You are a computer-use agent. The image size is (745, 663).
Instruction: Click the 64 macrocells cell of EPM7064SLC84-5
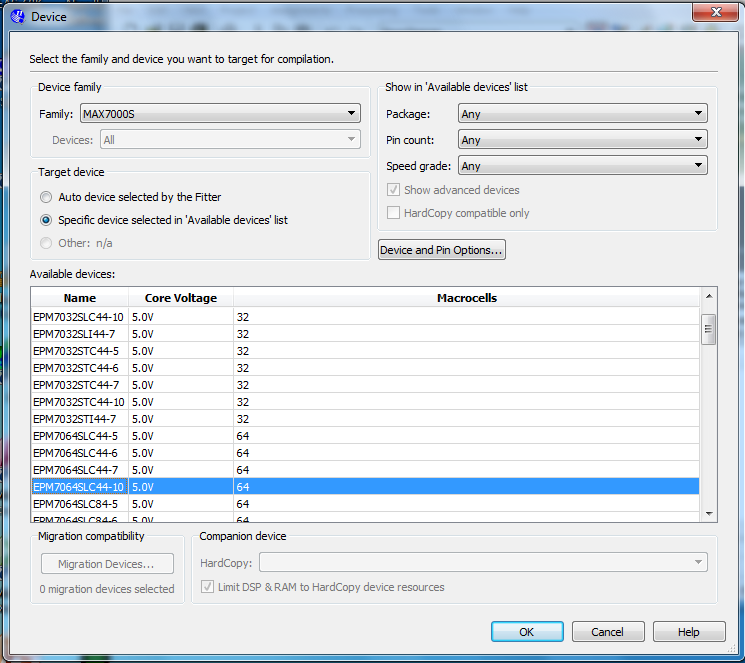point(466,504)
